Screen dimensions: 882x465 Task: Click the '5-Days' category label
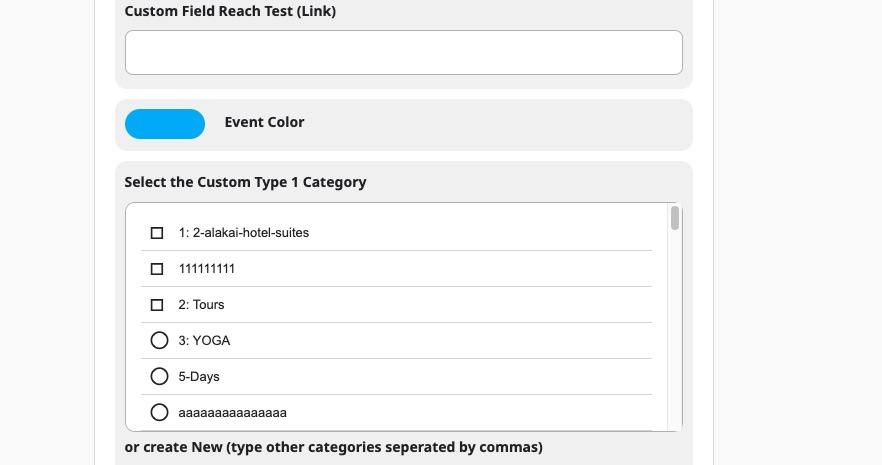199,377
